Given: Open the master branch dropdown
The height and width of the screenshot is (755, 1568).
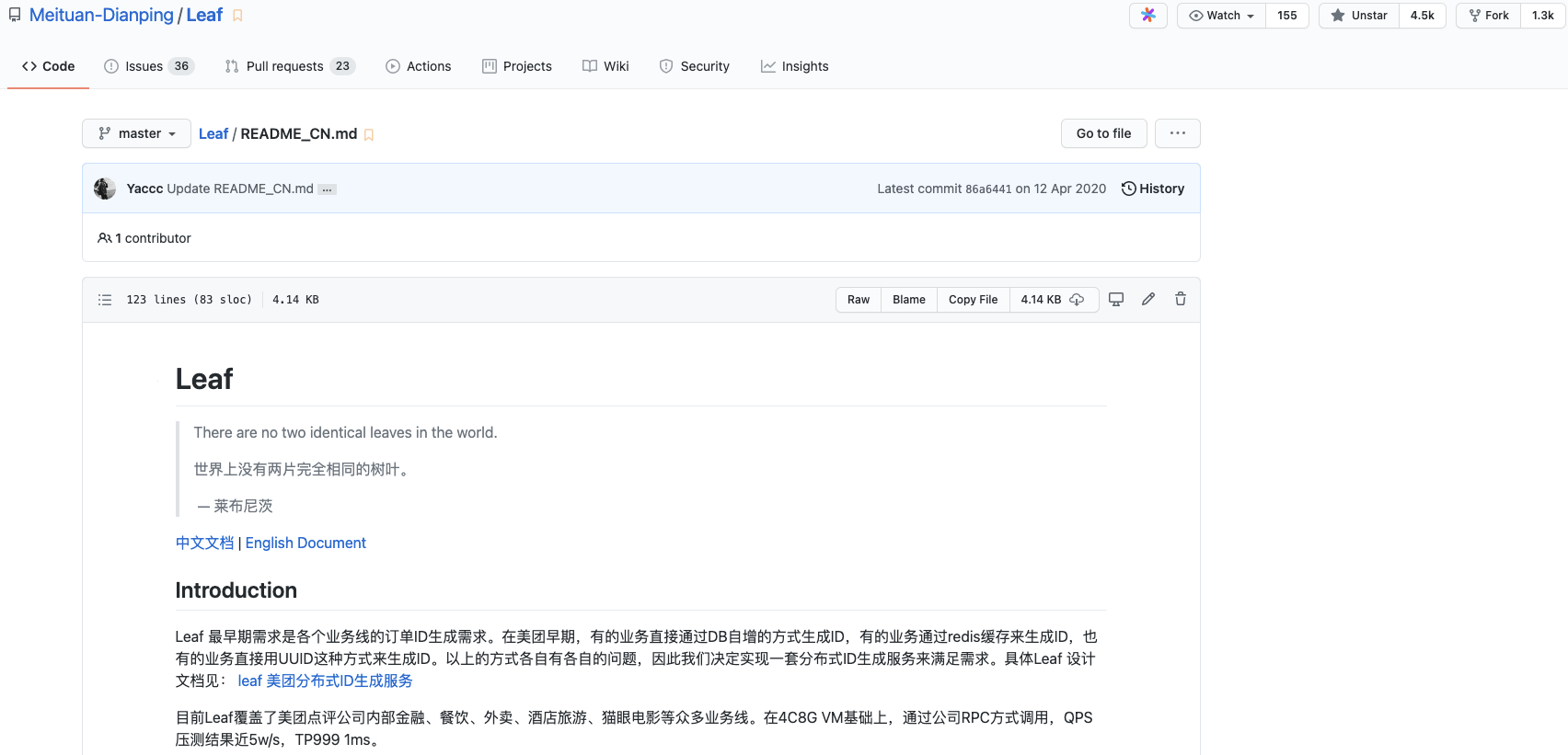Looking at the screenshot, I should (x=136, y=133).
